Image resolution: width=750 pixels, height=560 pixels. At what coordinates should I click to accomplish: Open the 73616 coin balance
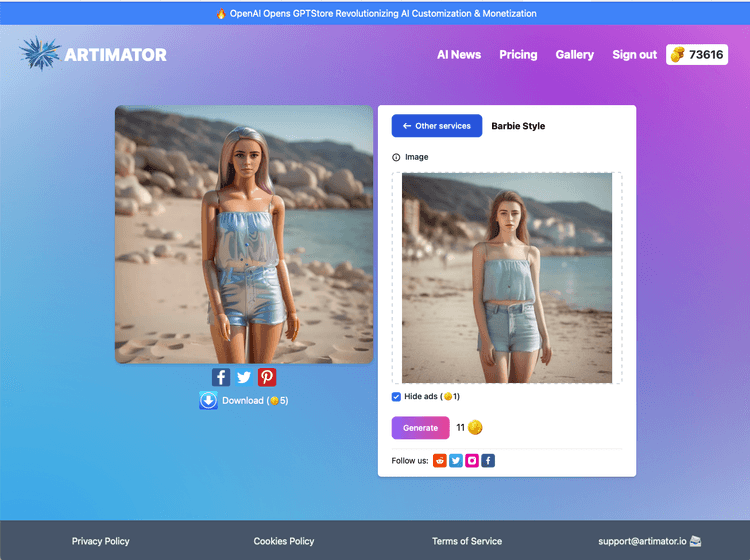point(697,55)
